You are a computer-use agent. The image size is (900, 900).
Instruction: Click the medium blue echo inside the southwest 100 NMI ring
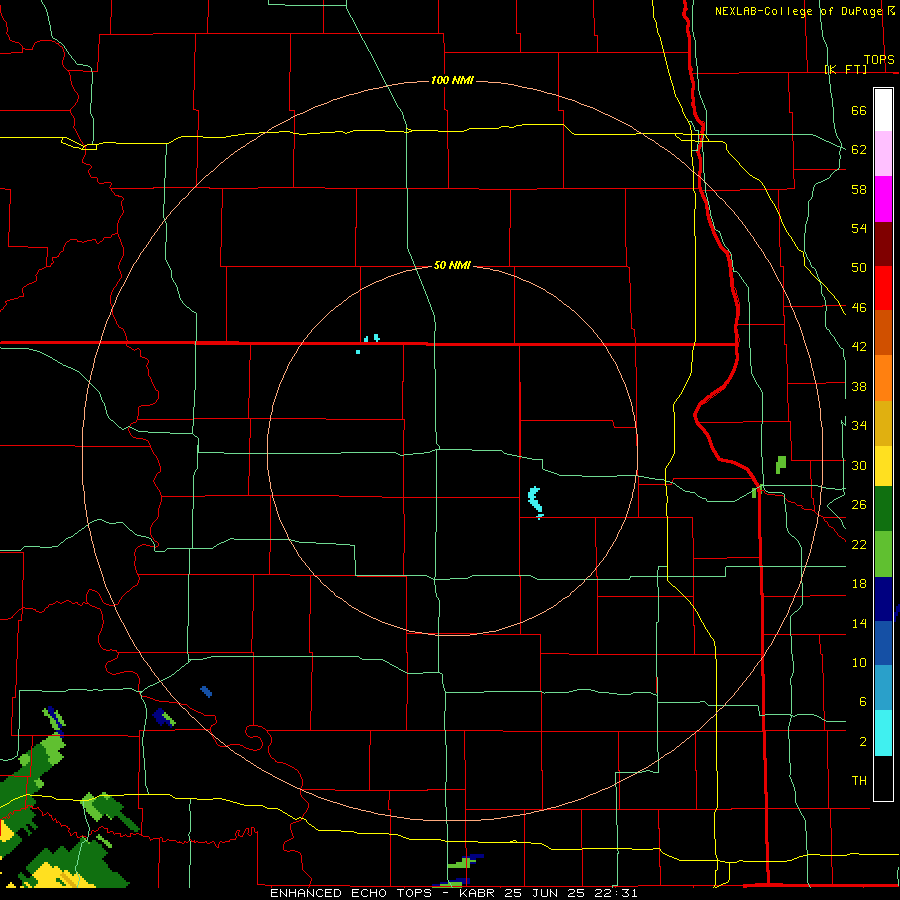(x=206, y=692)
